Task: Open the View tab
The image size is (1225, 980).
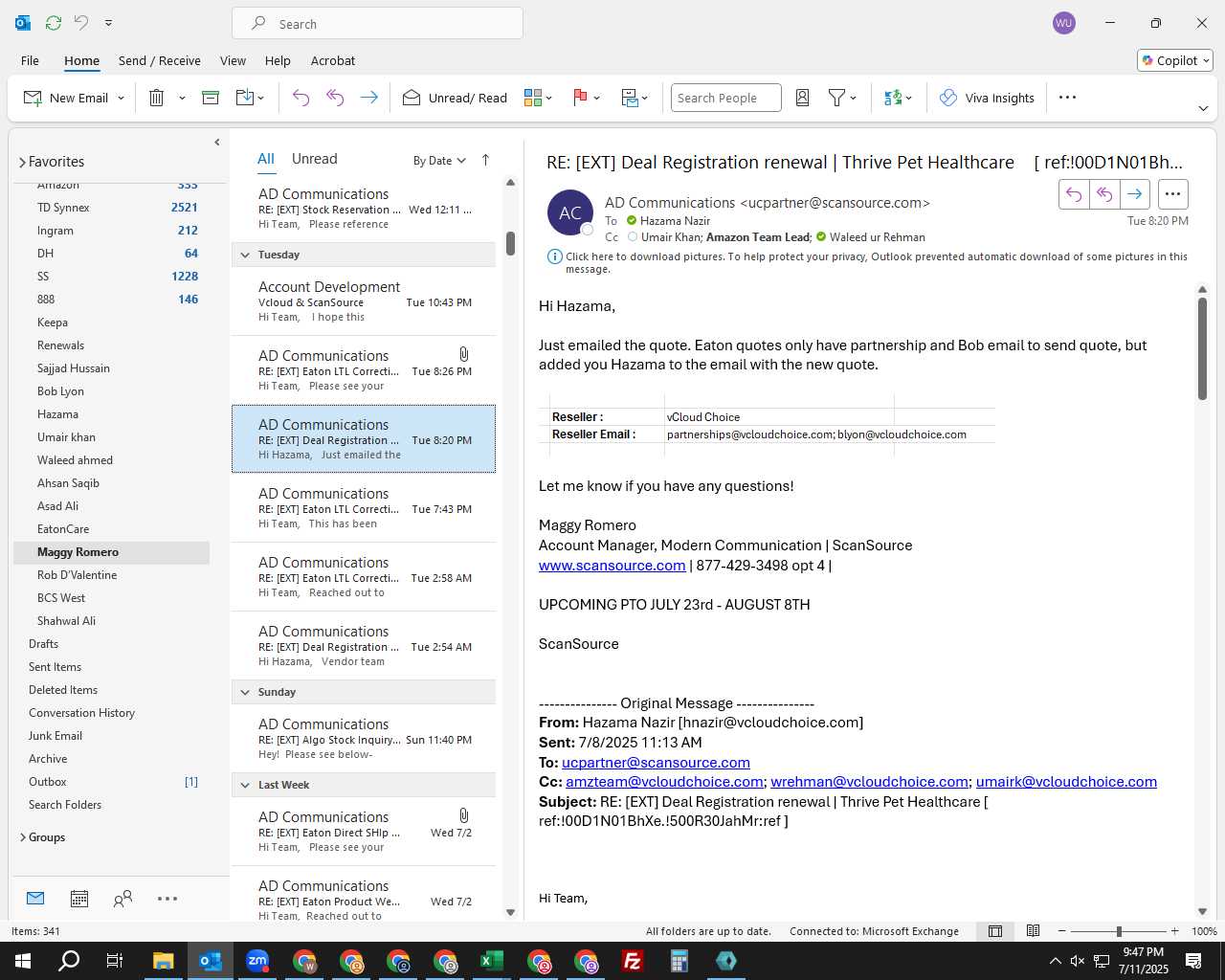Action: [x=233, y=60]
